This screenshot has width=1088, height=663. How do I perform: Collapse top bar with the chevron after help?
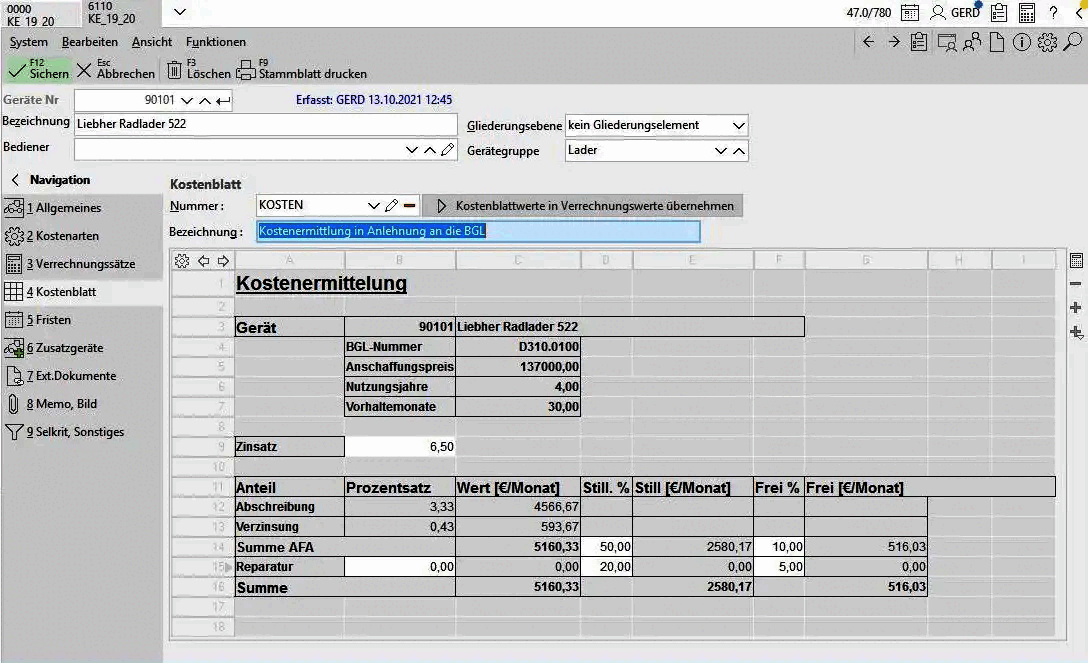1080,12
